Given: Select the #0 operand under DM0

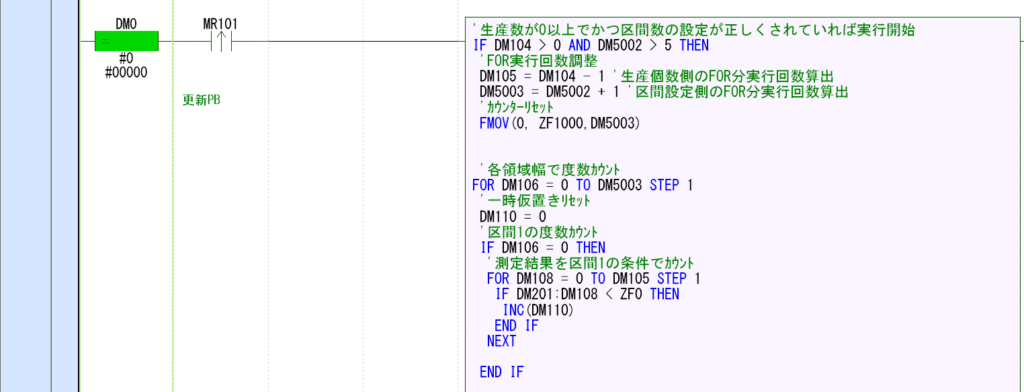Looking at the screenshot, I should (126, 59).
